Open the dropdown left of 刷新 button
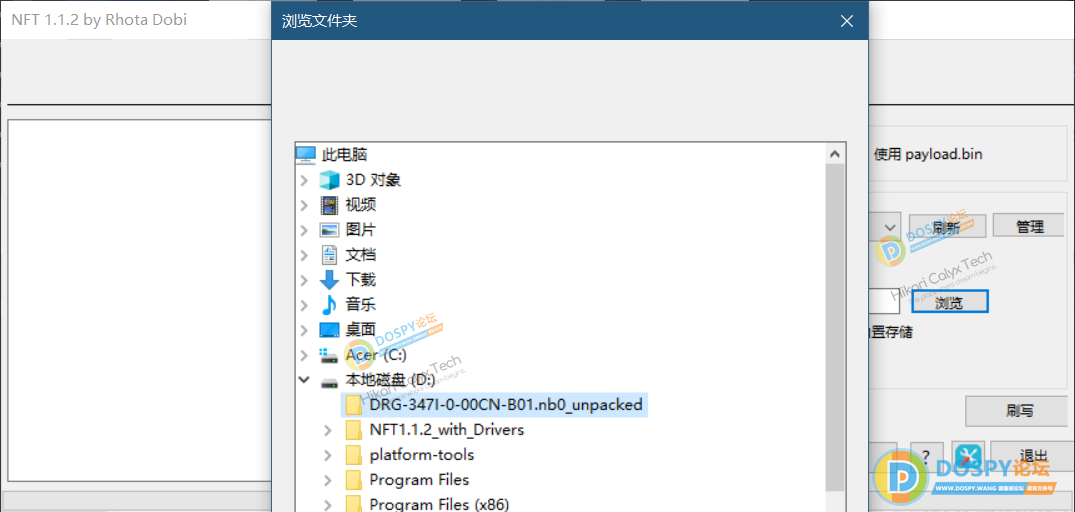This screenshot has height=512, width=1075. click(890, 227)
